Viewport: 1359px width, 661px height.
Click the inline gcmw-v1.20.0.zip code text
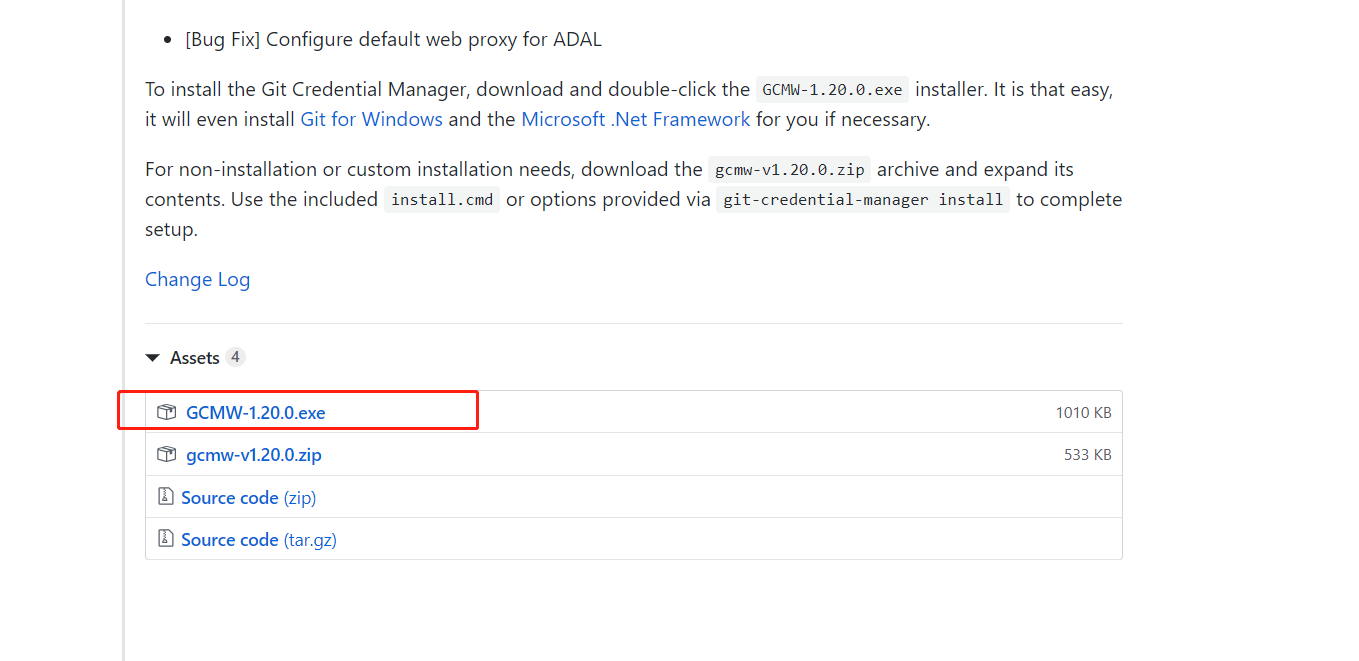point(789,169)
